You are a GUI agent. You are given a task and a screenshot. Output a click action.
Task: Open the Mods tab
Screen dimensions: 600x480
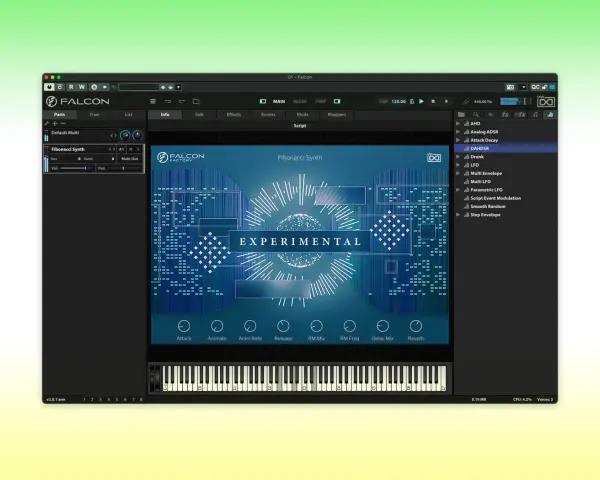[302, 114]
